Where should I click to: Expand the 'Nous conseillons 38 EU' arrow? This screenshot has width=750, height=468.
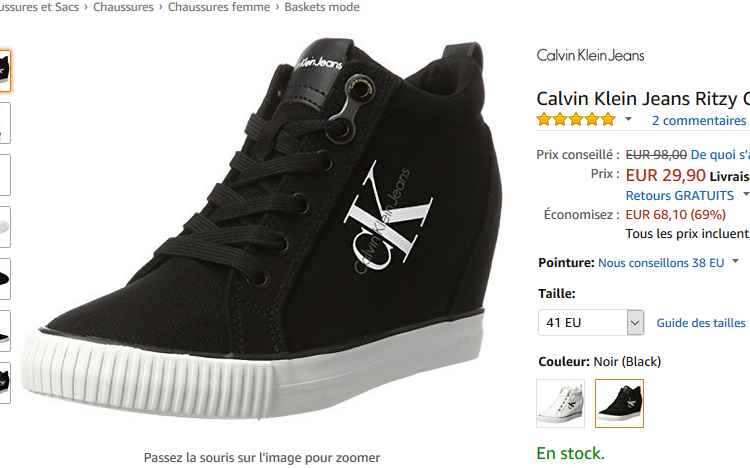click(736, 261)
